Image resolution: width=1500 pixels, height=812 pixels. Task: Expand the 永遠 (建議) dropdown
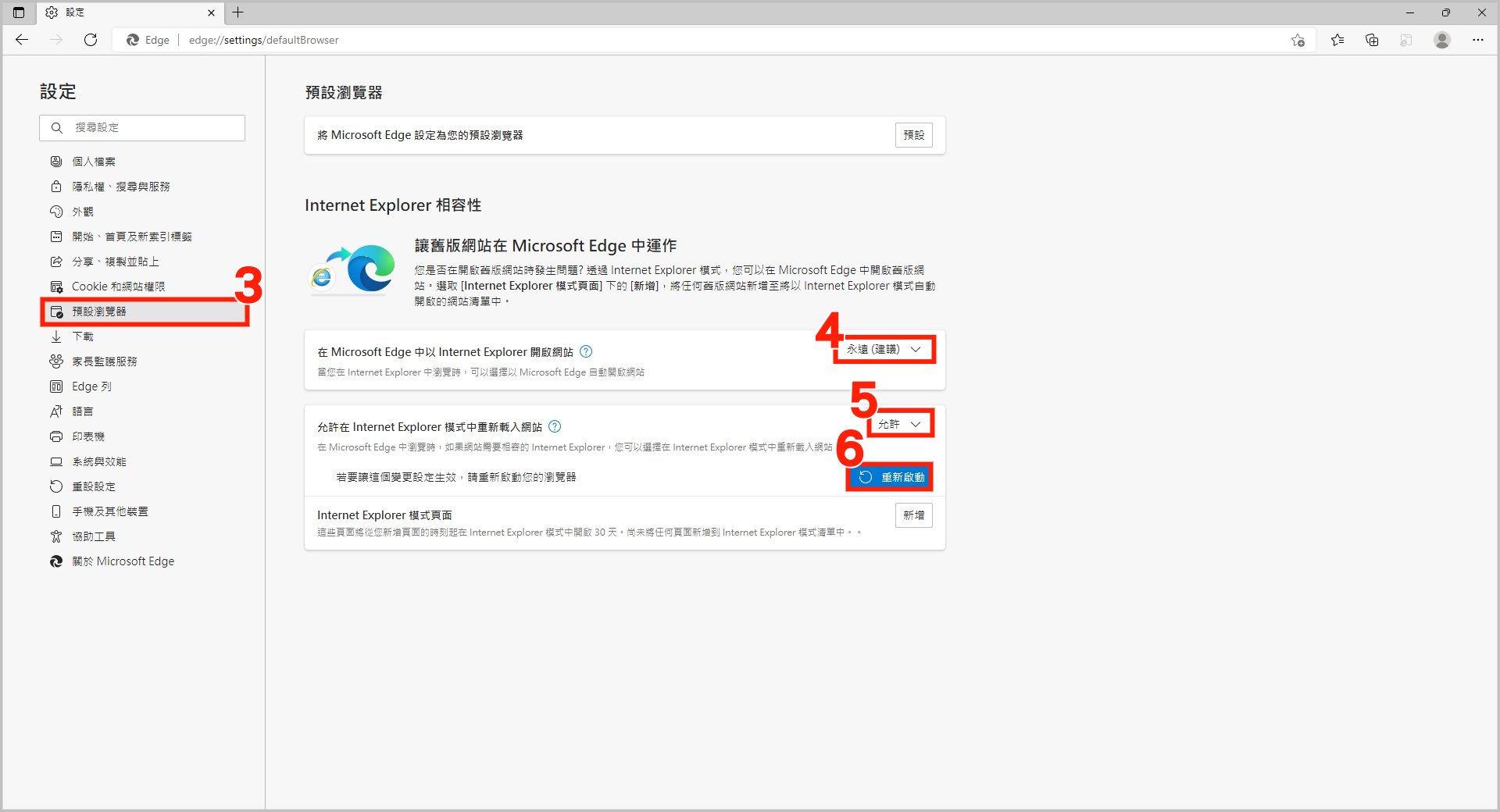click(x=884, y=349)
